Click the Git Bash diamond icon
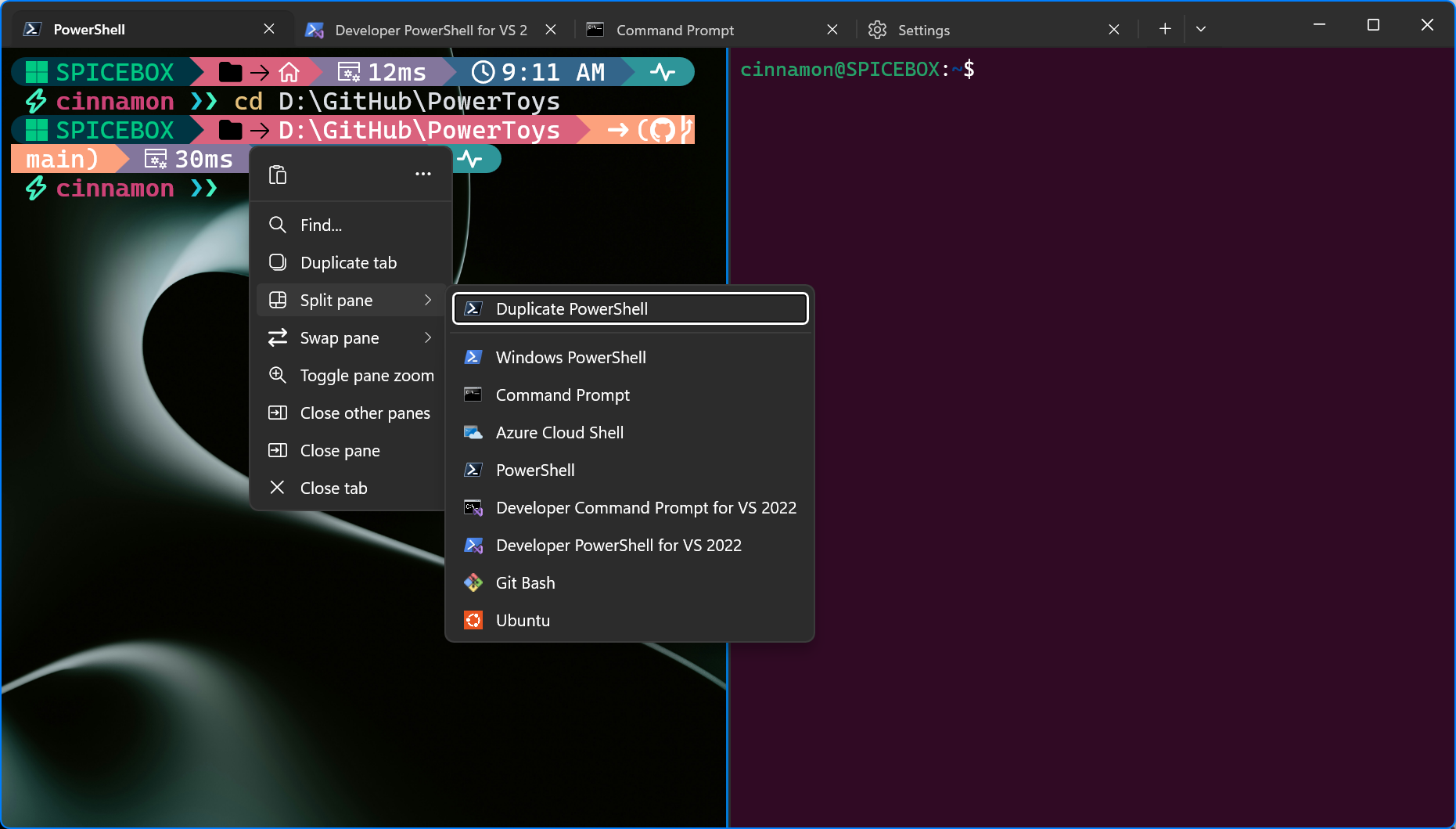This screenshot has height=829, width=1456. [473, 582]
